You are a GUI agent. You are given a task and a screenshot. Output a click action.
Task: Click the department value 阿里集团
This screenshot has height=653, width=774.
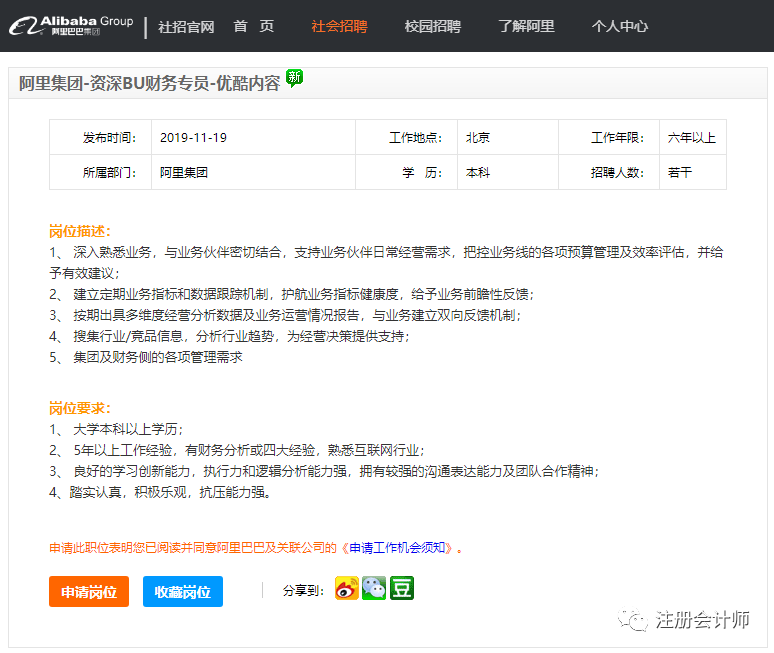pos(184,172)
